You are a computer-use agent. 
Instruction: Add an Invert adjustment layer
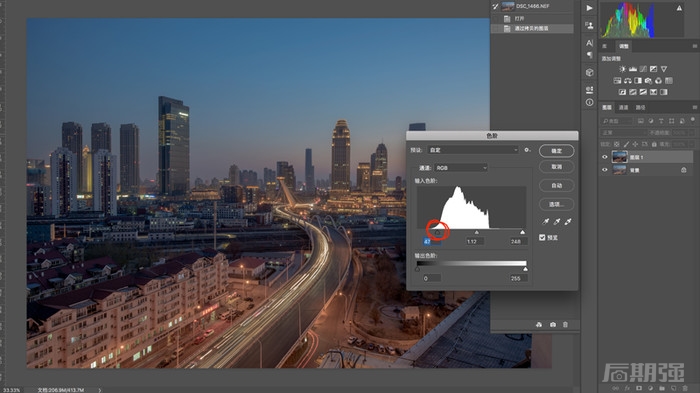pyautogui.click(x=622, y=92)
